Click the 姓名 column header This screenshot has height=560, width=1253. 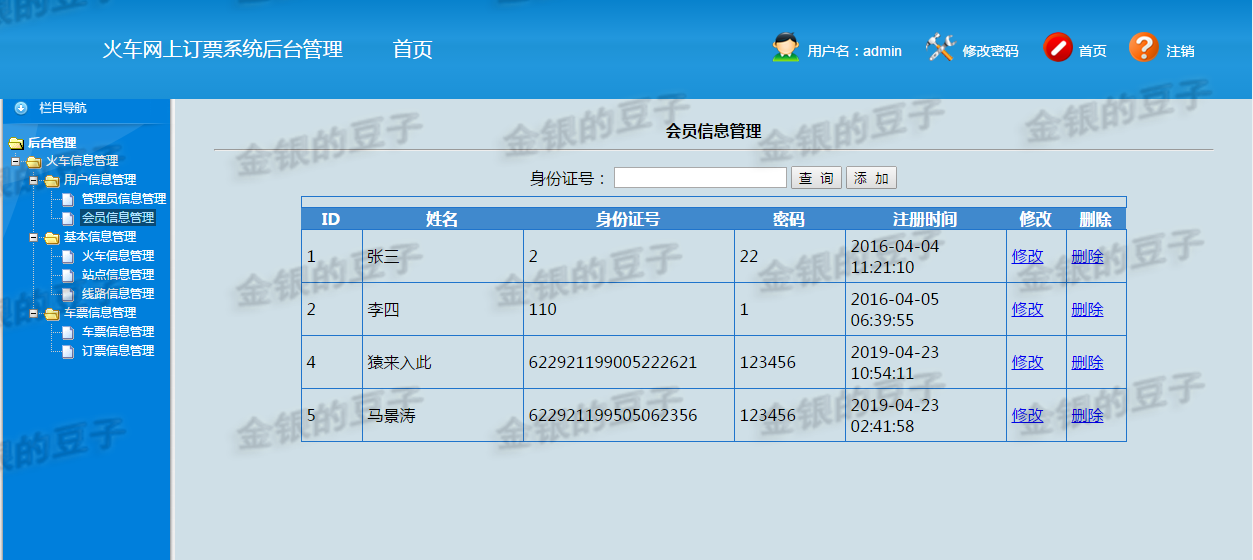click(442, 219)
